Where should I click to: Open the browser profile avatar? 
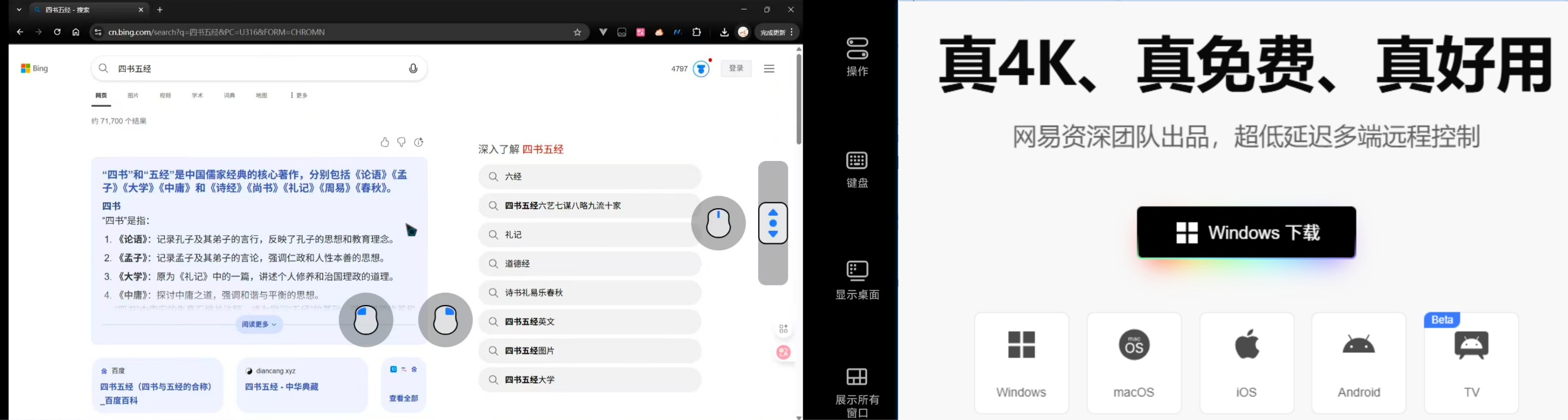coord(743,32)
